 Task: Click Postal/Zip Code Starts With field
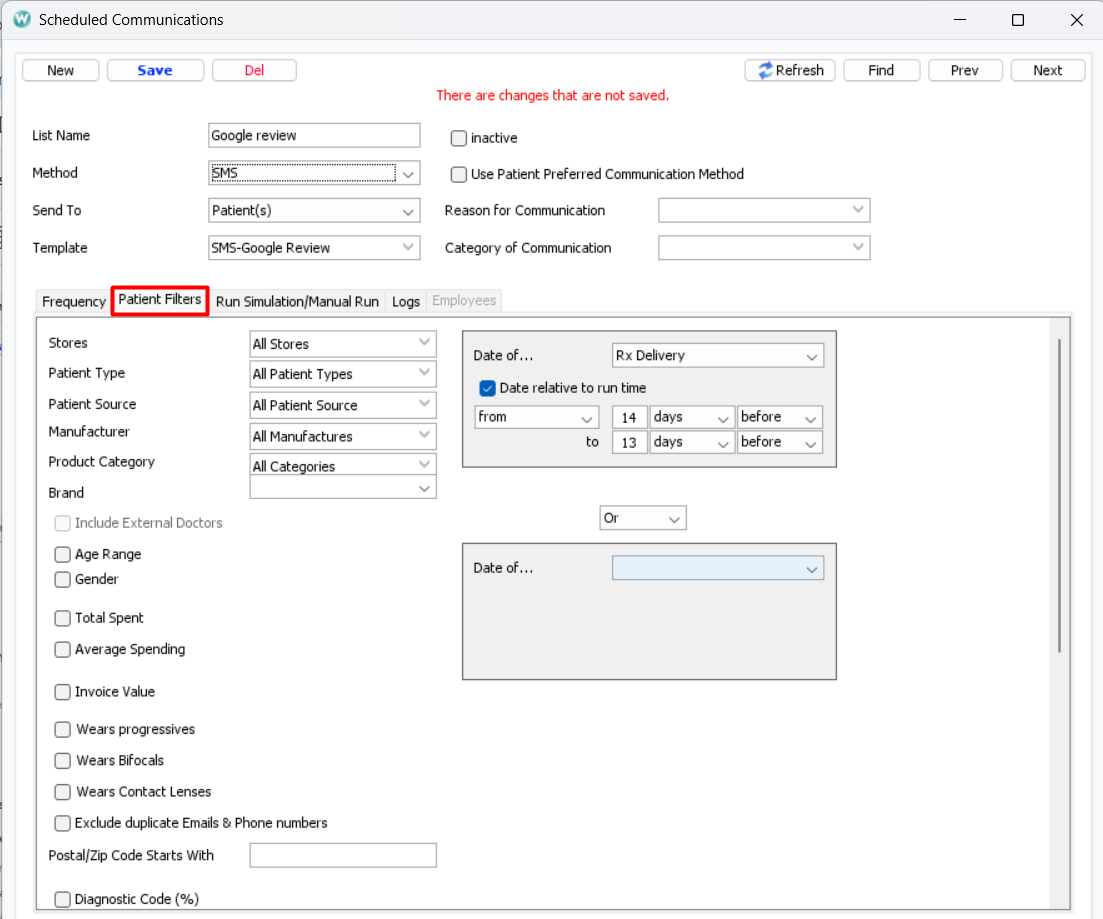coord(343,855)
